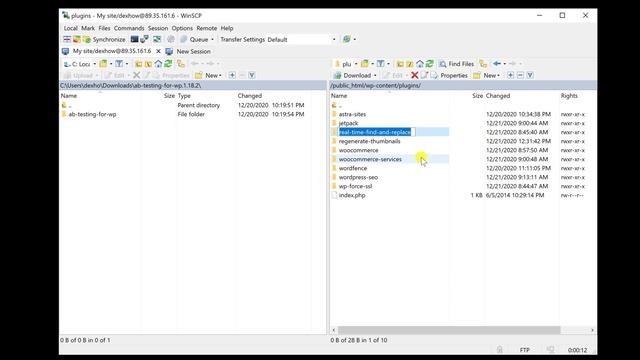Click the leftmost commander layout icon in main toolbar
This screenshot has width=640, height=360.
[67, 39]
